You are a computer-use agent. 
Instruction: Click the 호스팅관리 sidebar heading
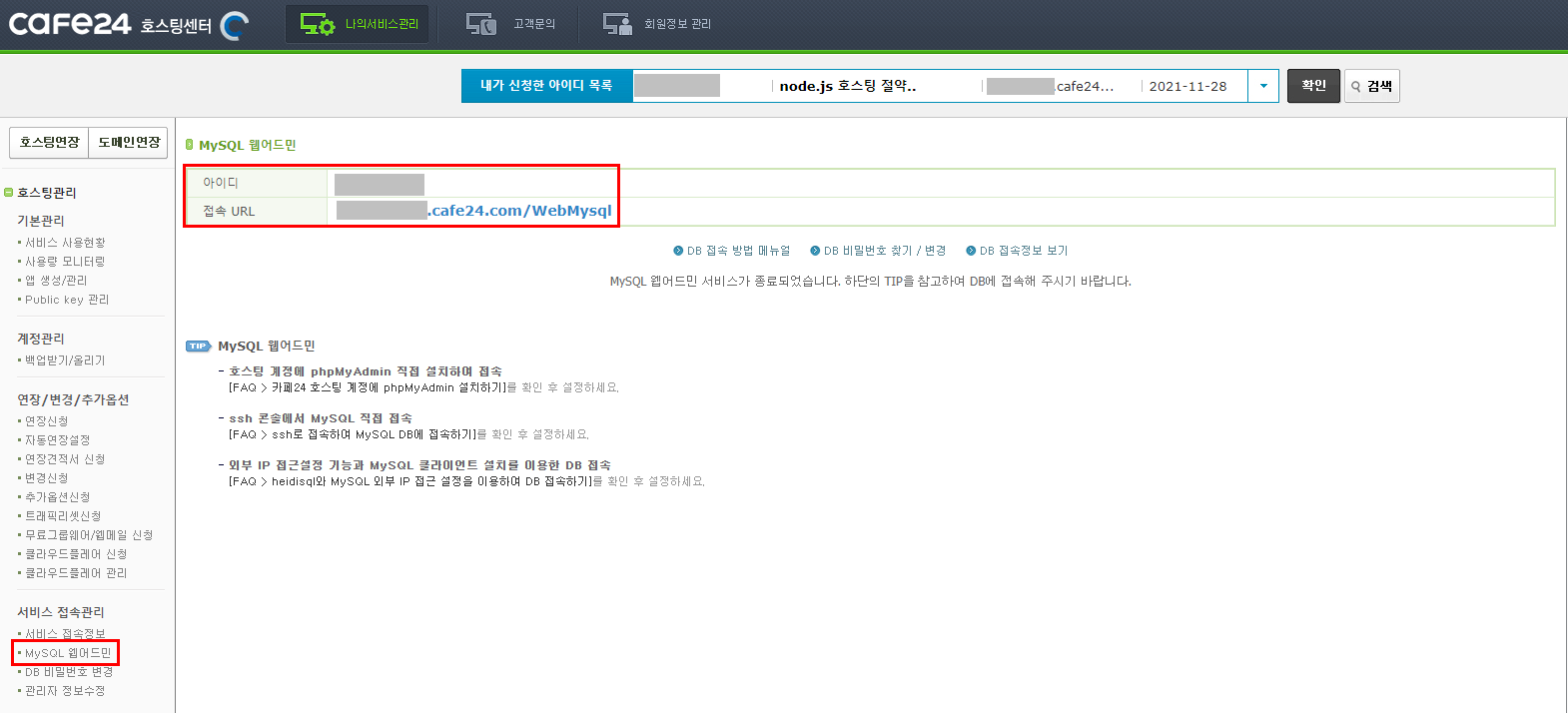tap(47, 193)
